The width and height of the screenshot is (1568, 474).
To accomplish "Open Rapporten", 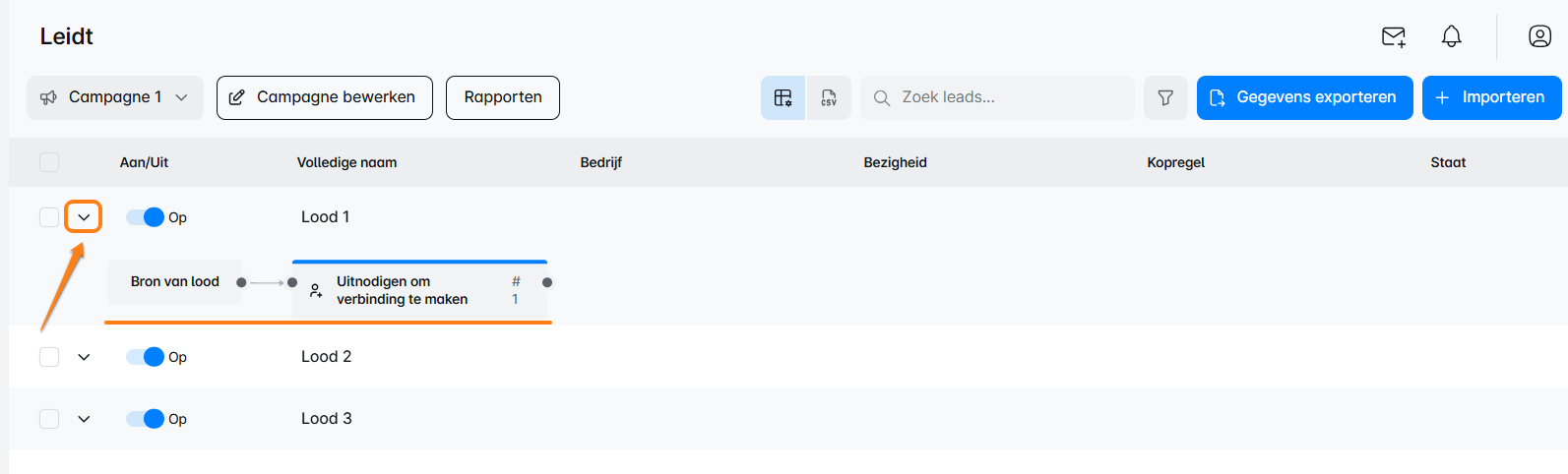I will (x=502, y=97).
